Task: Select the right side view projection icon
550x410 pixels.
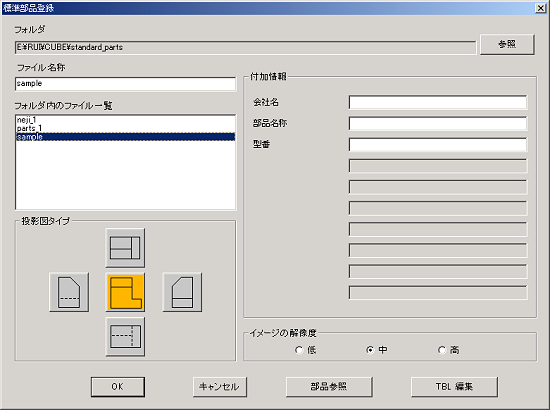Action: point(182,292)
